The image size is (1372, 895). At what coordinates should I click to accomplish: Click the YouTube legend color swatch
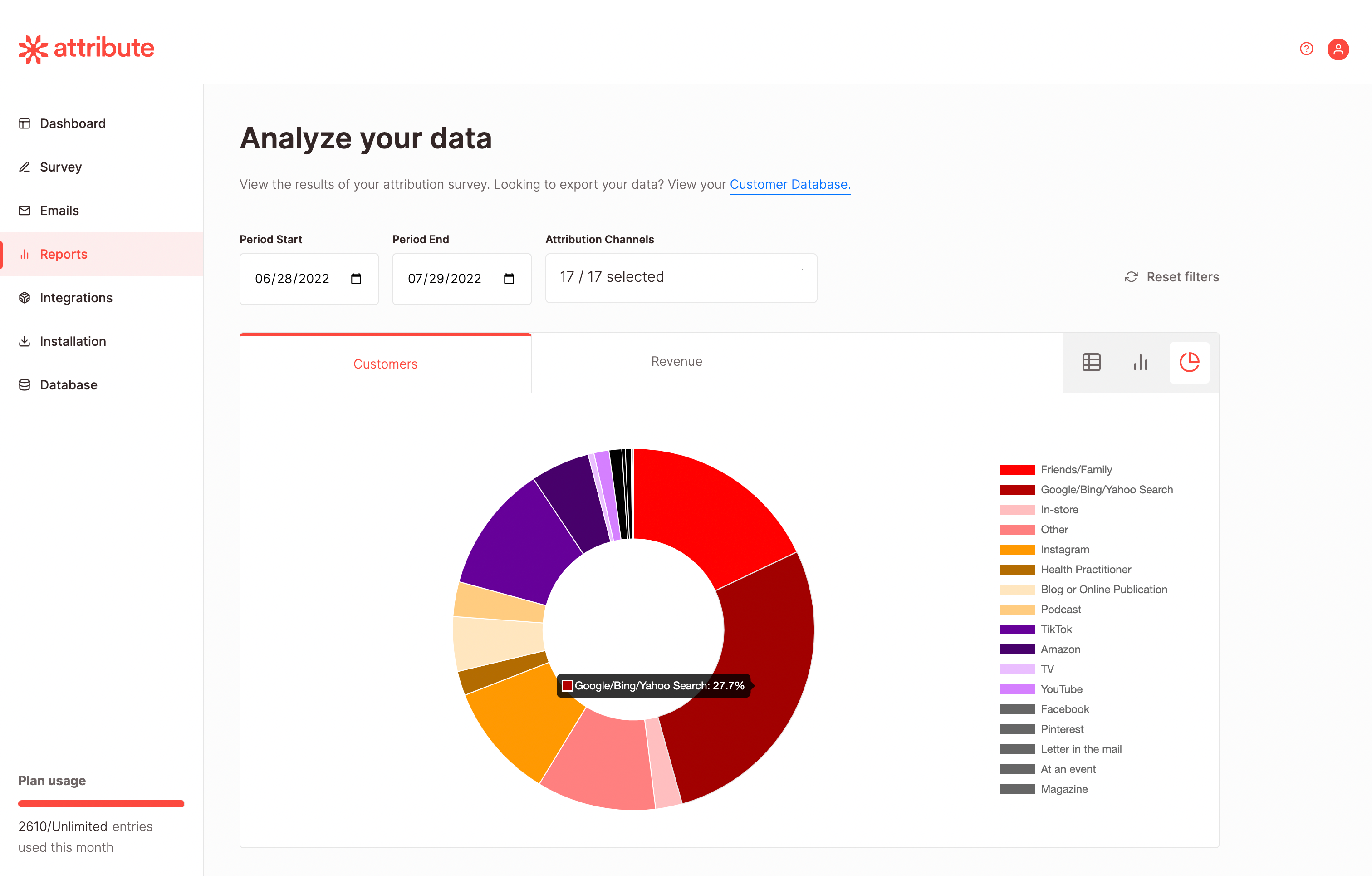[1017, 689]
